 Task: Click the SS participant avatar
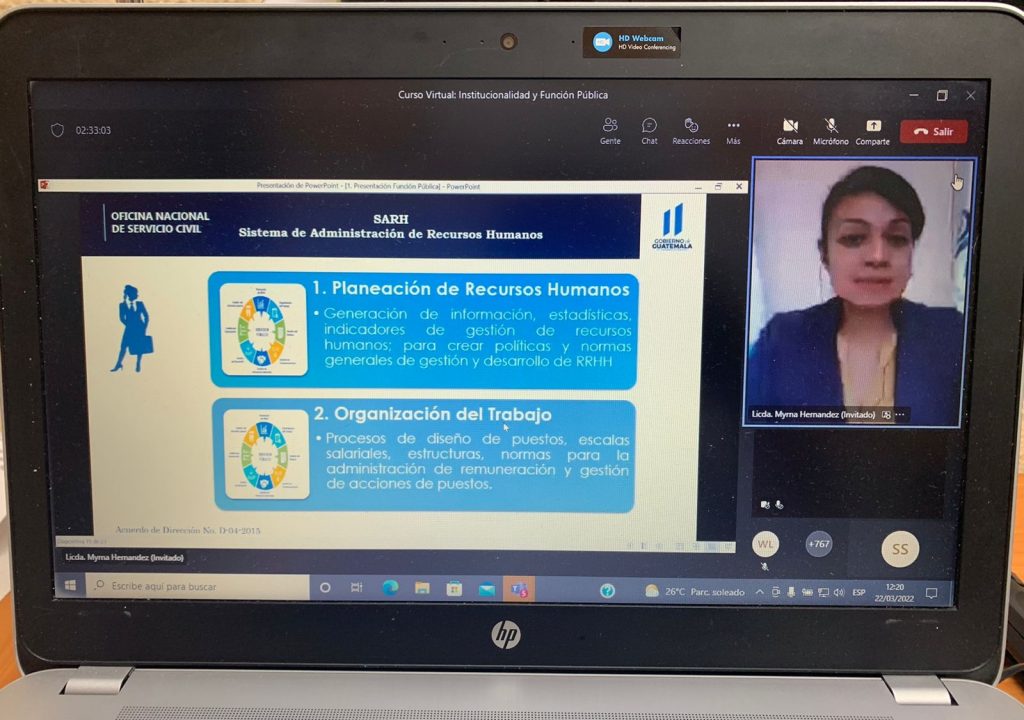900,549
